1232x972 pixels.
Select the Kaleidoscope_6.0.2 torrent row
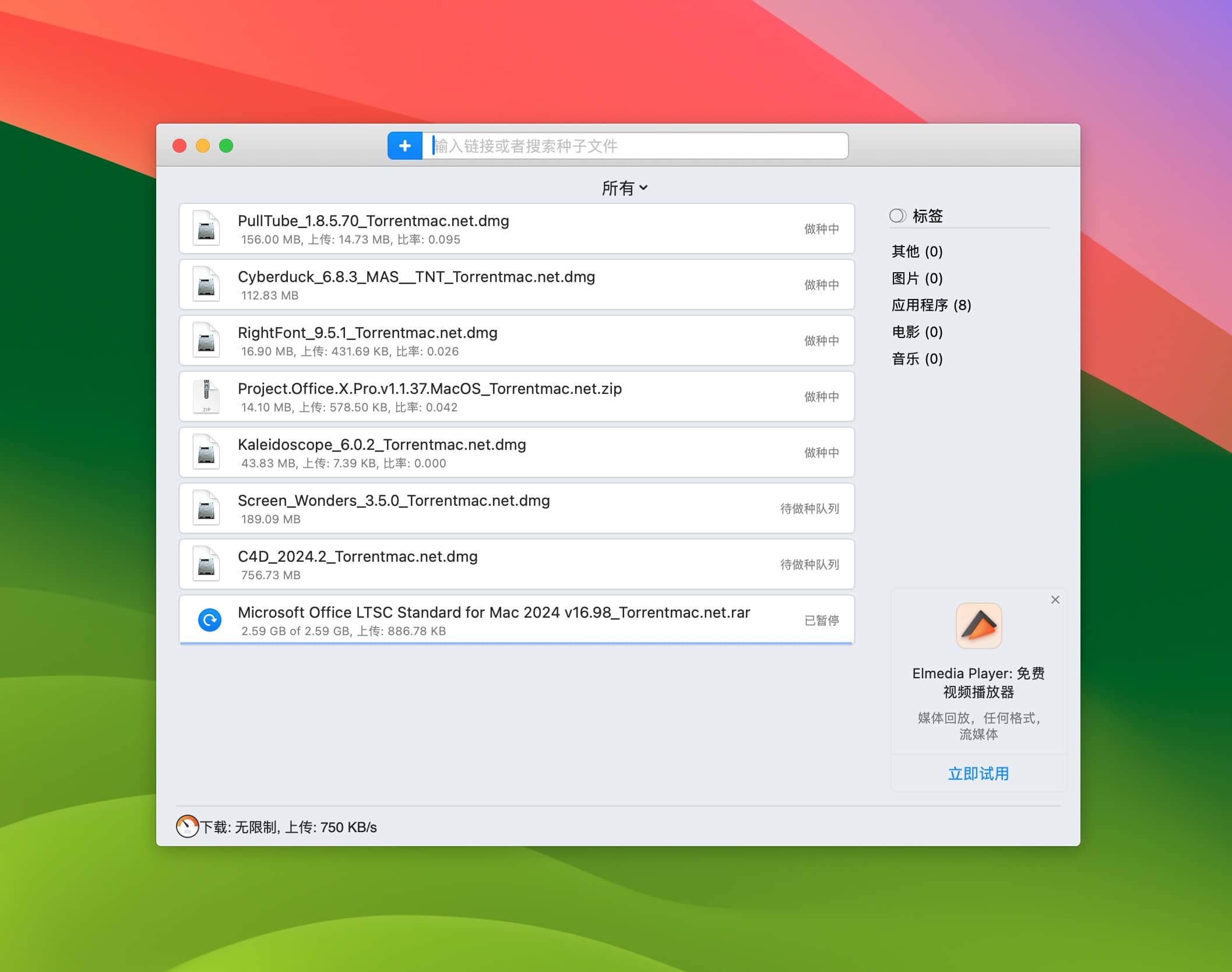tap(516, 453)
